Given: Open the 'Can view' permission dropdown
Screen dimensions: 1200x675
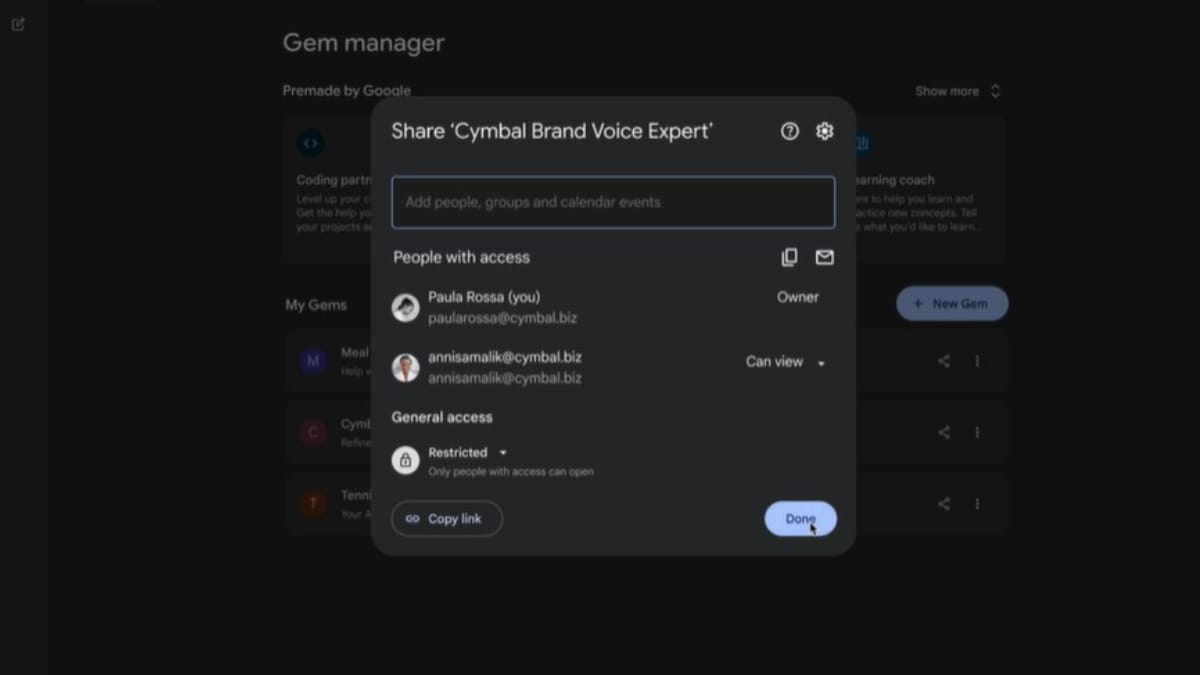Looking at the screenshot, I should tap(785, 362).
